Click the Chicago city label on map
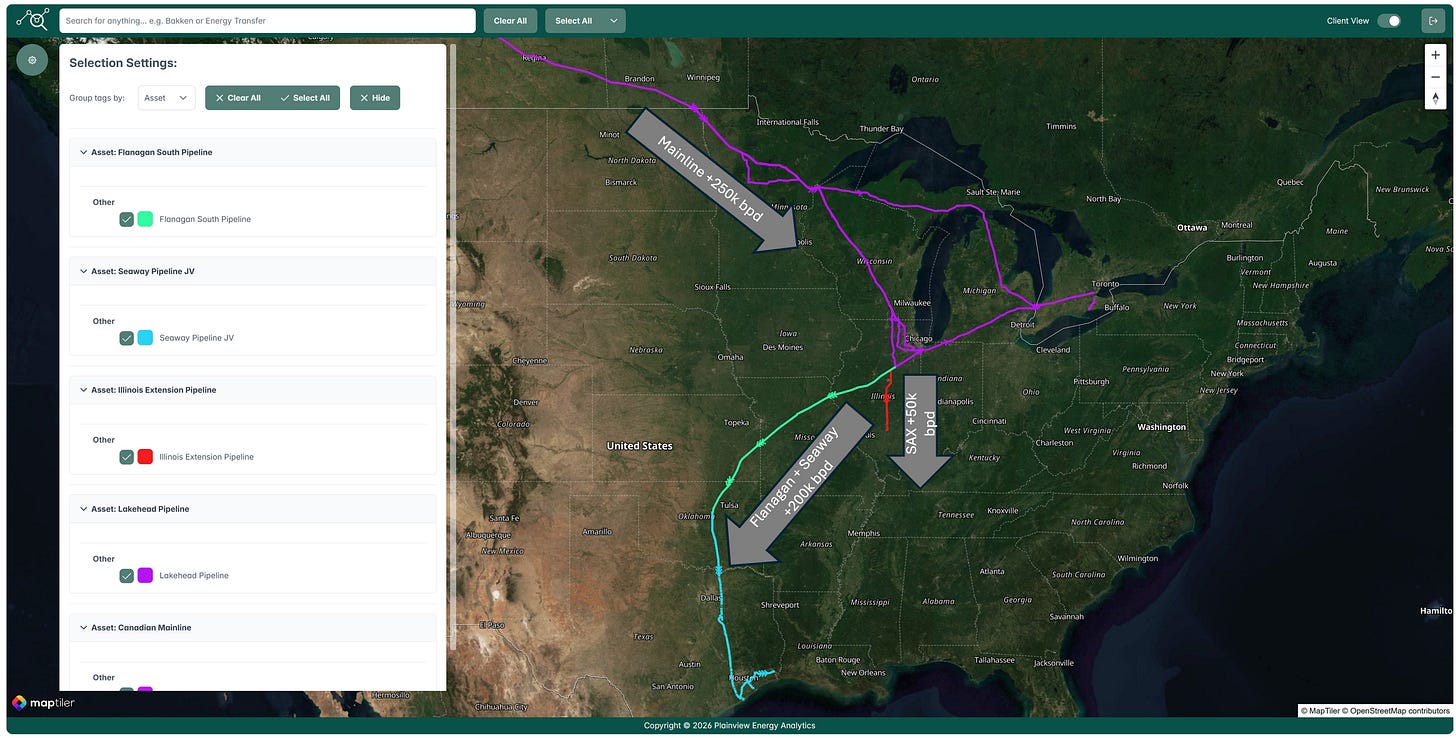The image size is (1456, 738). click(918, 339)
